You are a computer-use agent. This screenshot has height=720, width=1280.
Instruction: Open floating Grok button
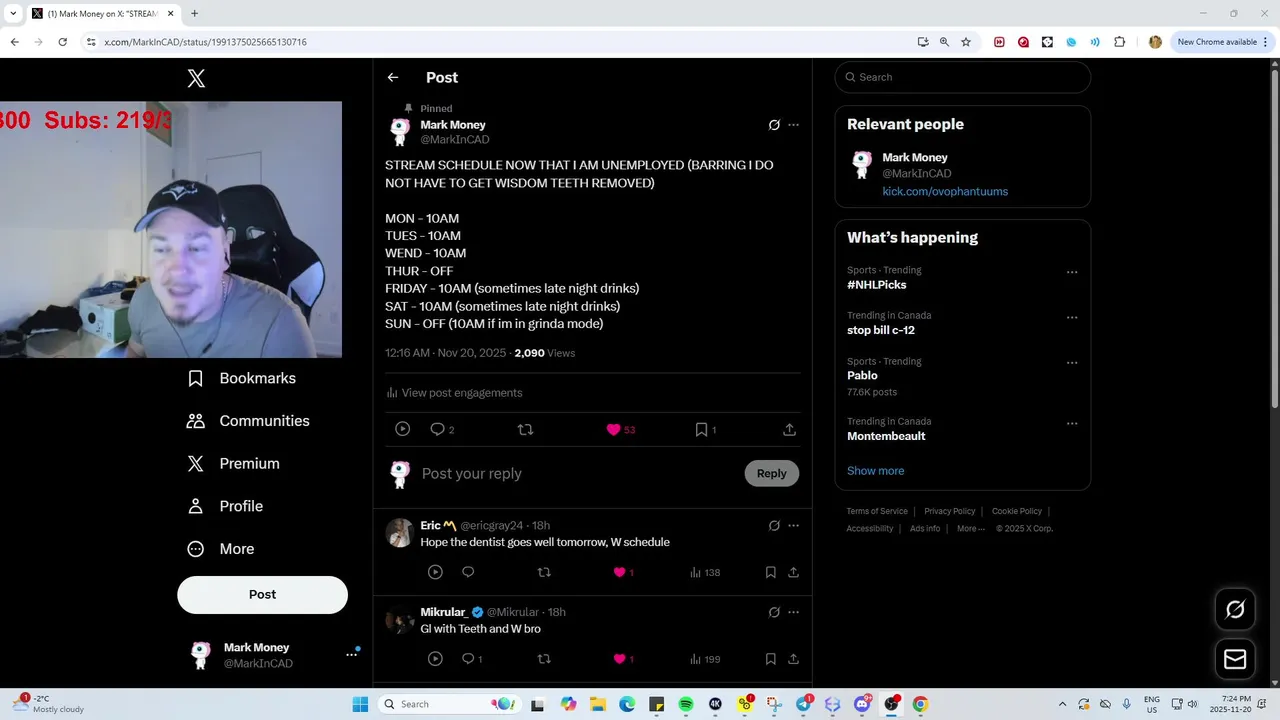[x=1235, y=609]
